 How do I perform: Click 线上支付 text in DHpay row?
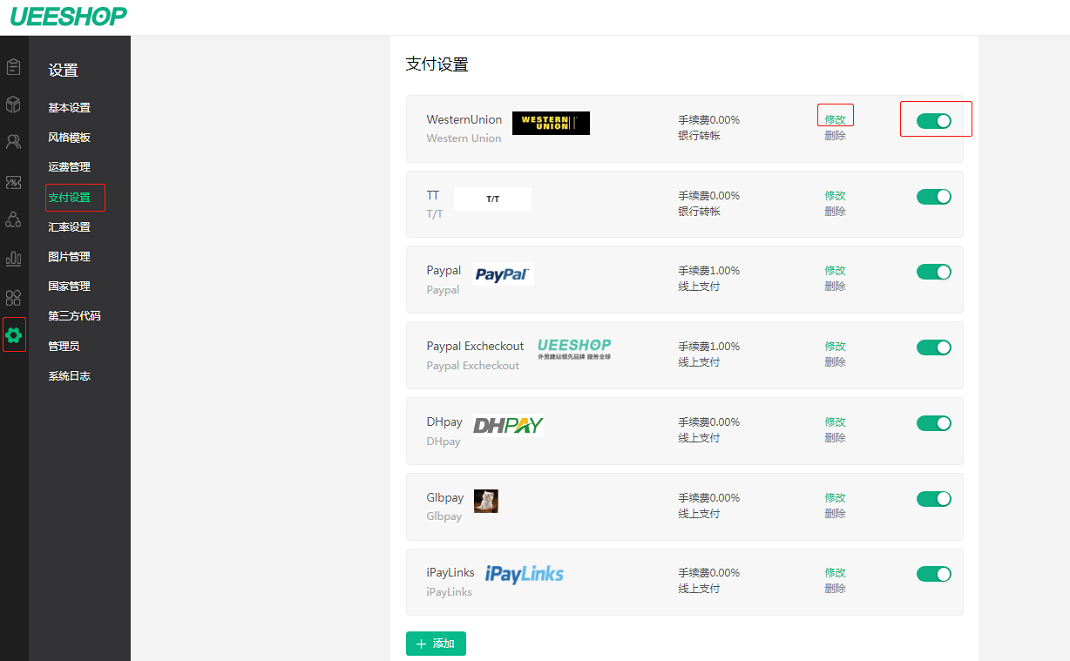pyautogui.click(x=699, y=437)
